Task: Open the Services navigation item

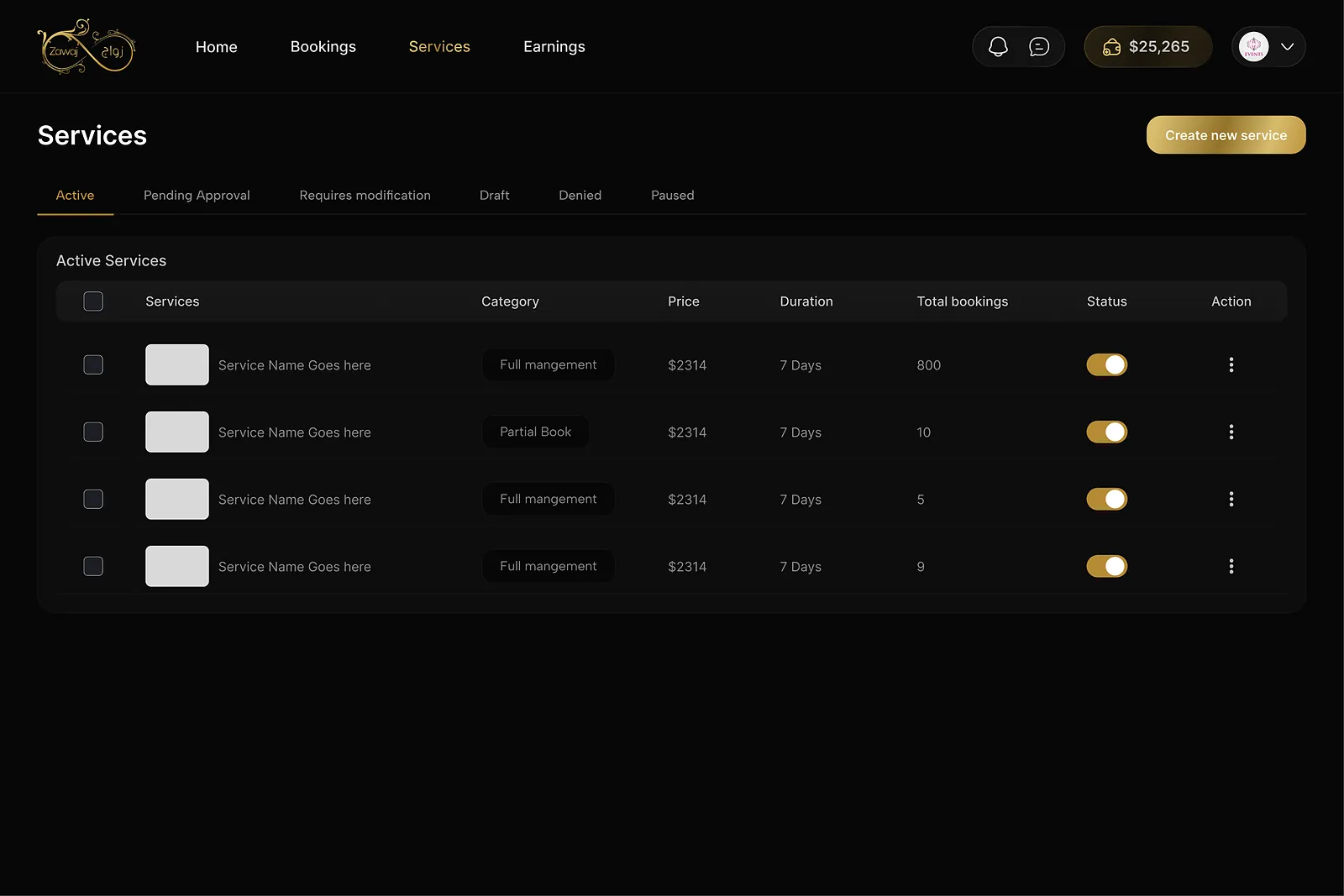Action: [x=439, y=47]
